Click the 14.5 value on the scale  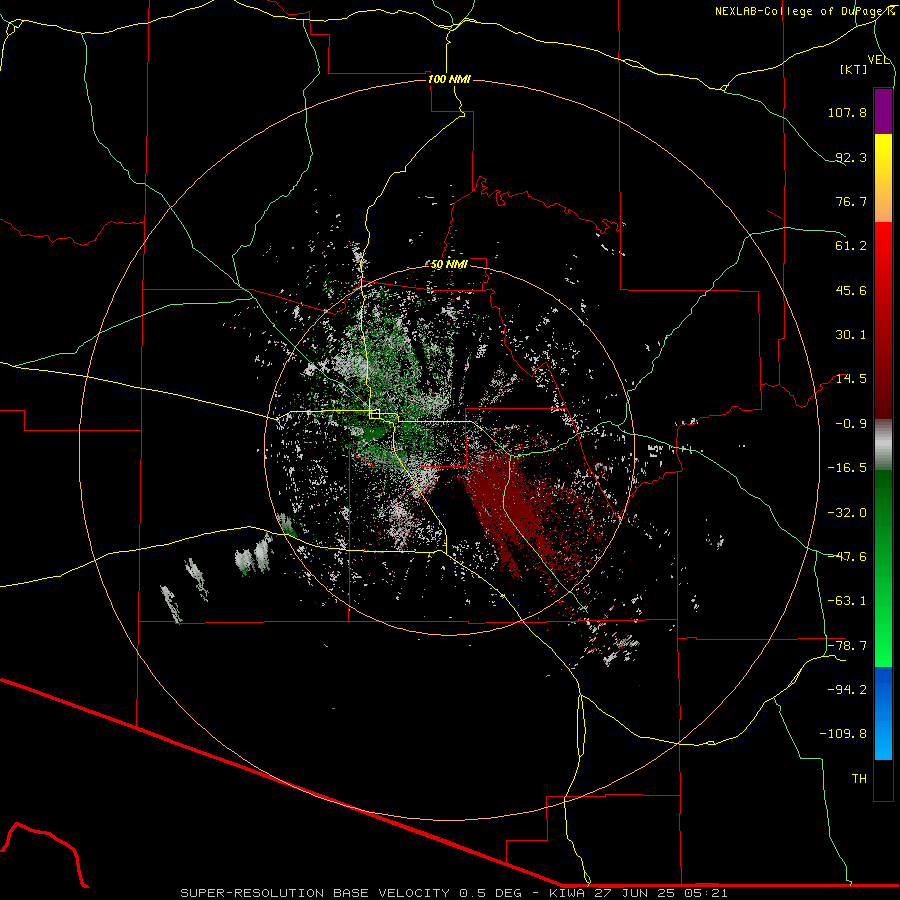[851, 379]
